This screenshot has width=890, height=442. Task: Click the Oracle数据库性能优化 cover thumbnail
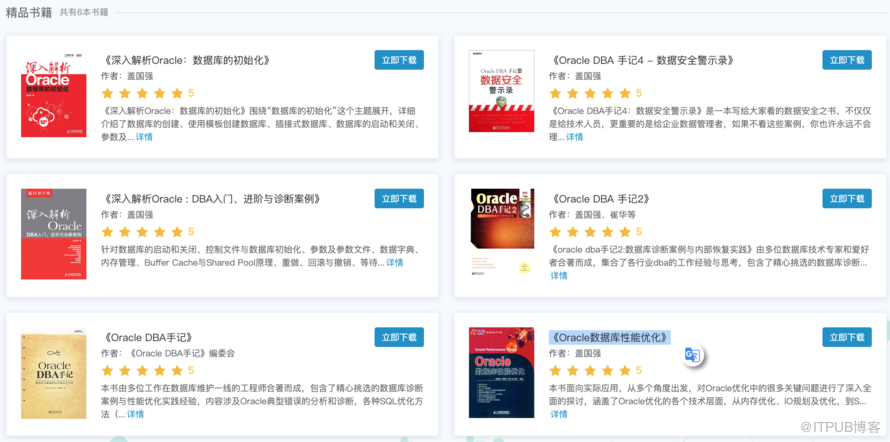[x=501, y=372]
